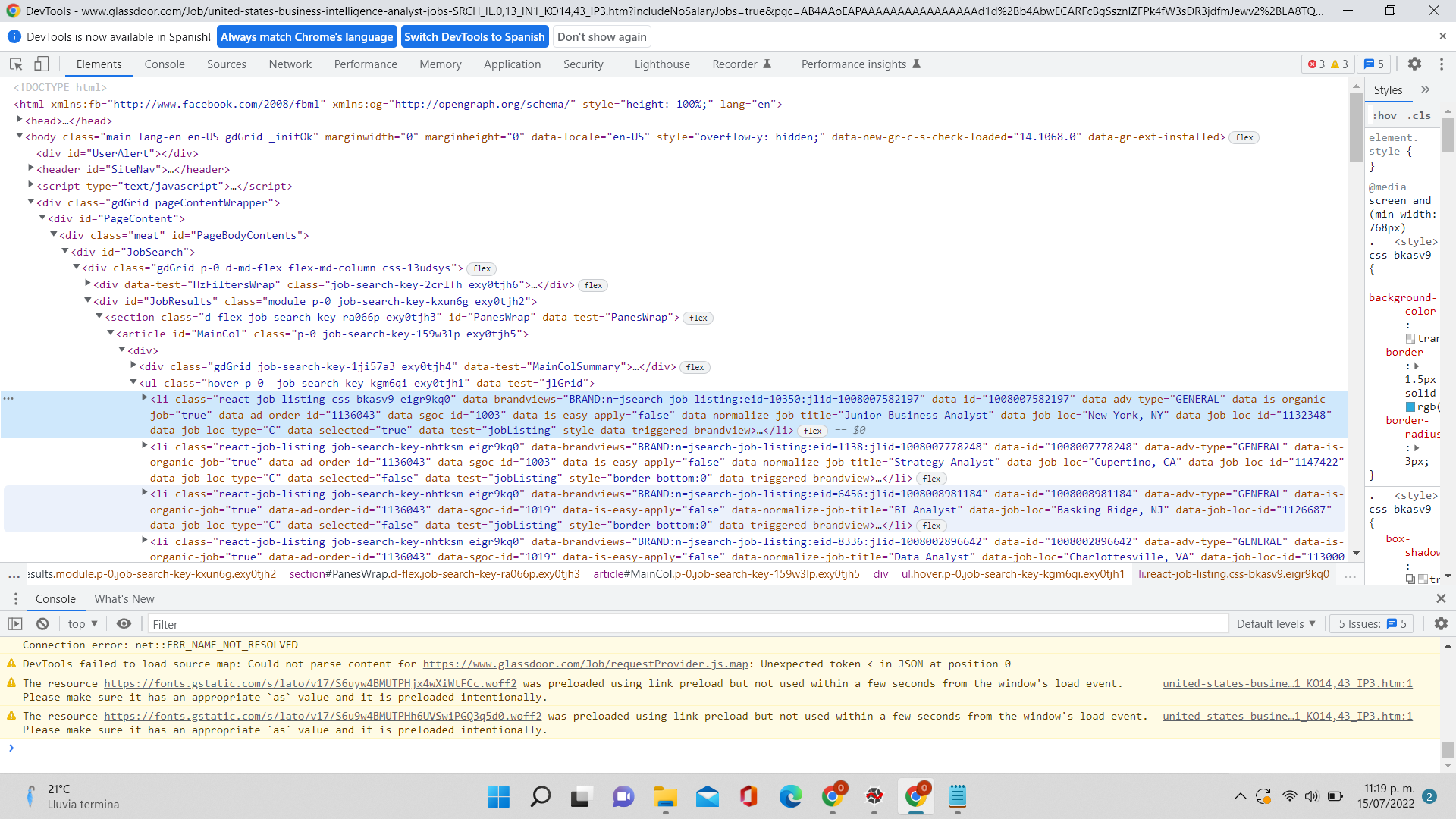The image size is (1456, 819).
Task: Switch to What's New drawer tab
Action: coord(124,599)
